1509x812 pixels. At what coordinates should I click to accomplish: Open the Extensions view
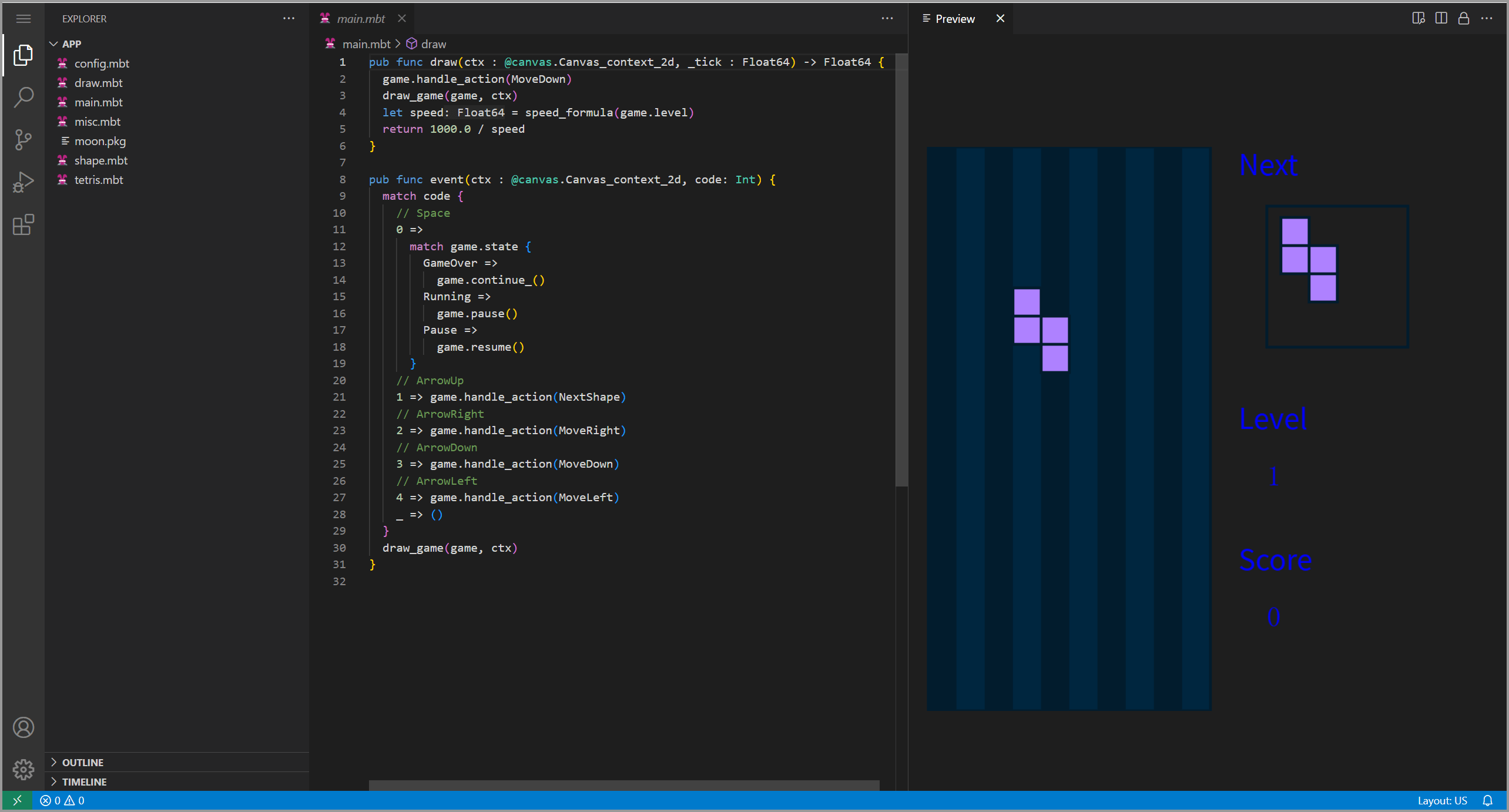pyautogui.click(x=24, y=224)
